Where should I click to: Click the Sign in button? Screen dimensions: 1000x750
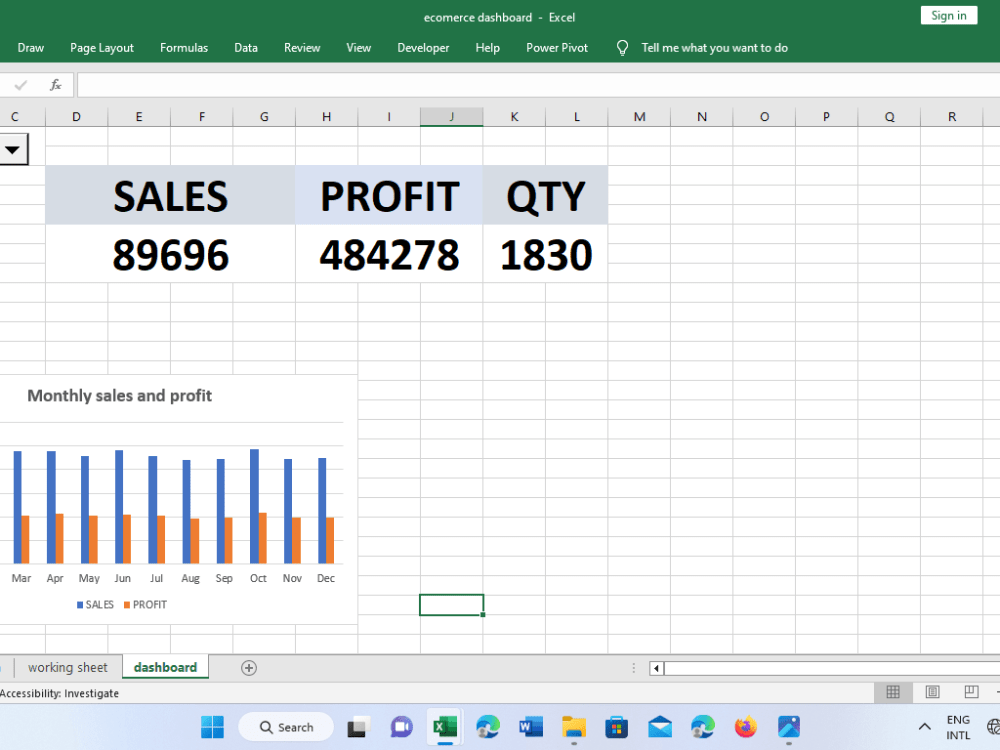(x=947, y=15)
